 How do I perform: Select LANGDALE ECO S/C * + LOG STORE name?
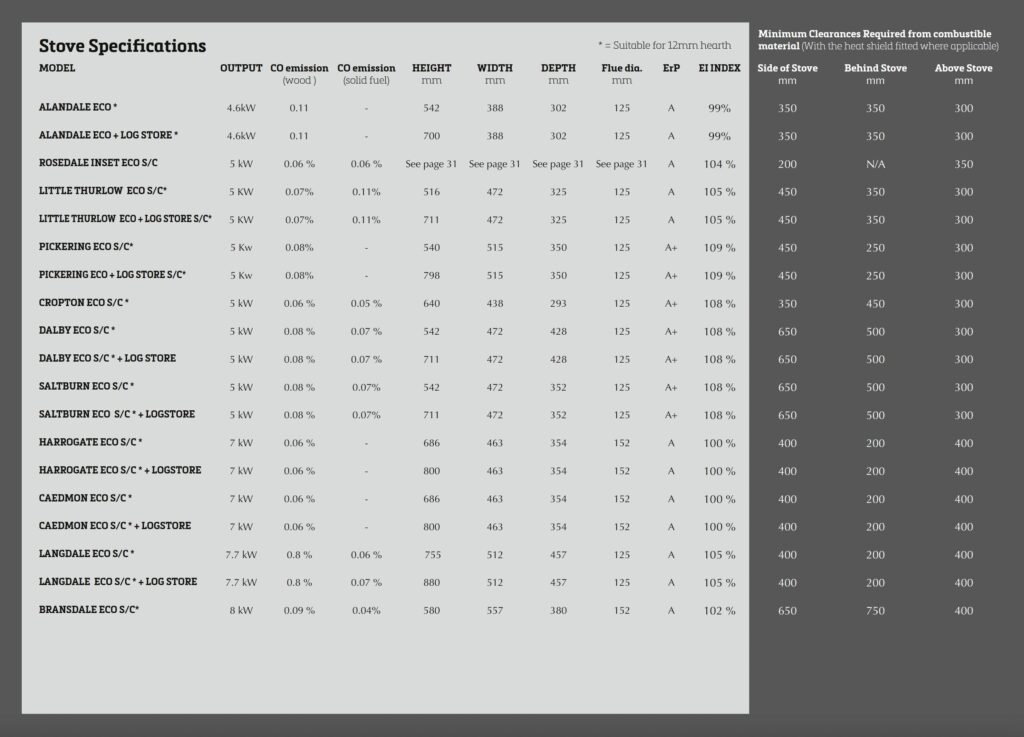point(118,582)
